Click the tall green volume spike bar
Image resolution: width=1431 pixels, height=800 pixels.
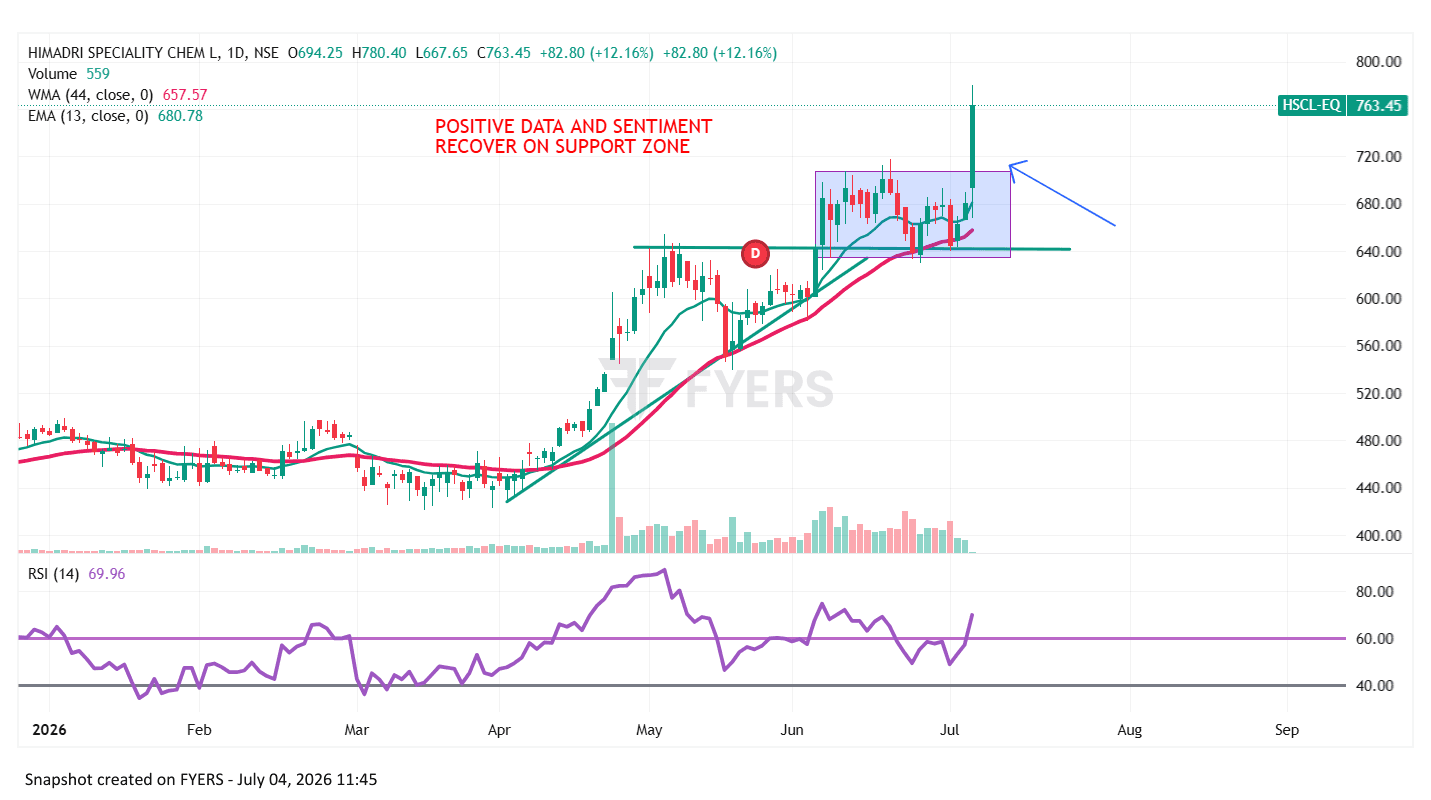pos(612,487)
